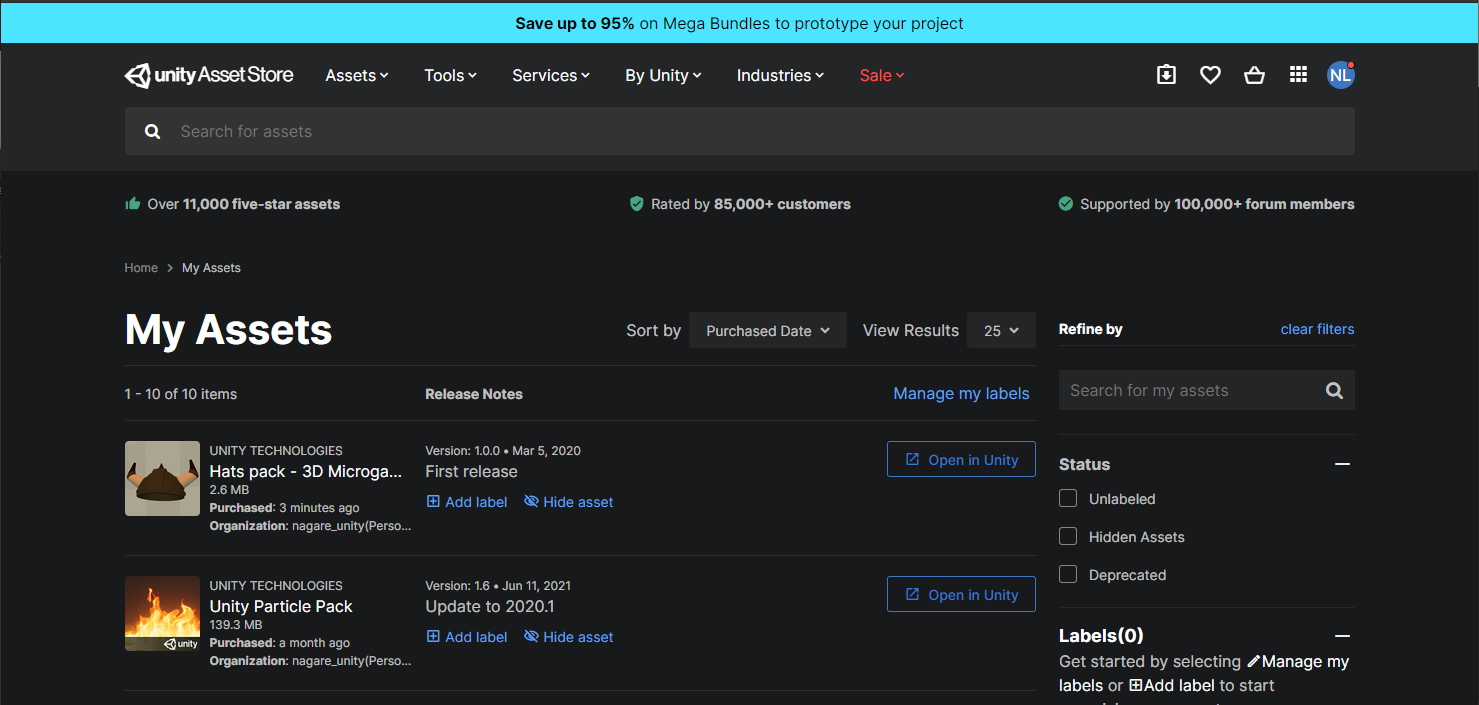
Task: Open the Assets menu dropdown
Action: (x=357, y=75)
